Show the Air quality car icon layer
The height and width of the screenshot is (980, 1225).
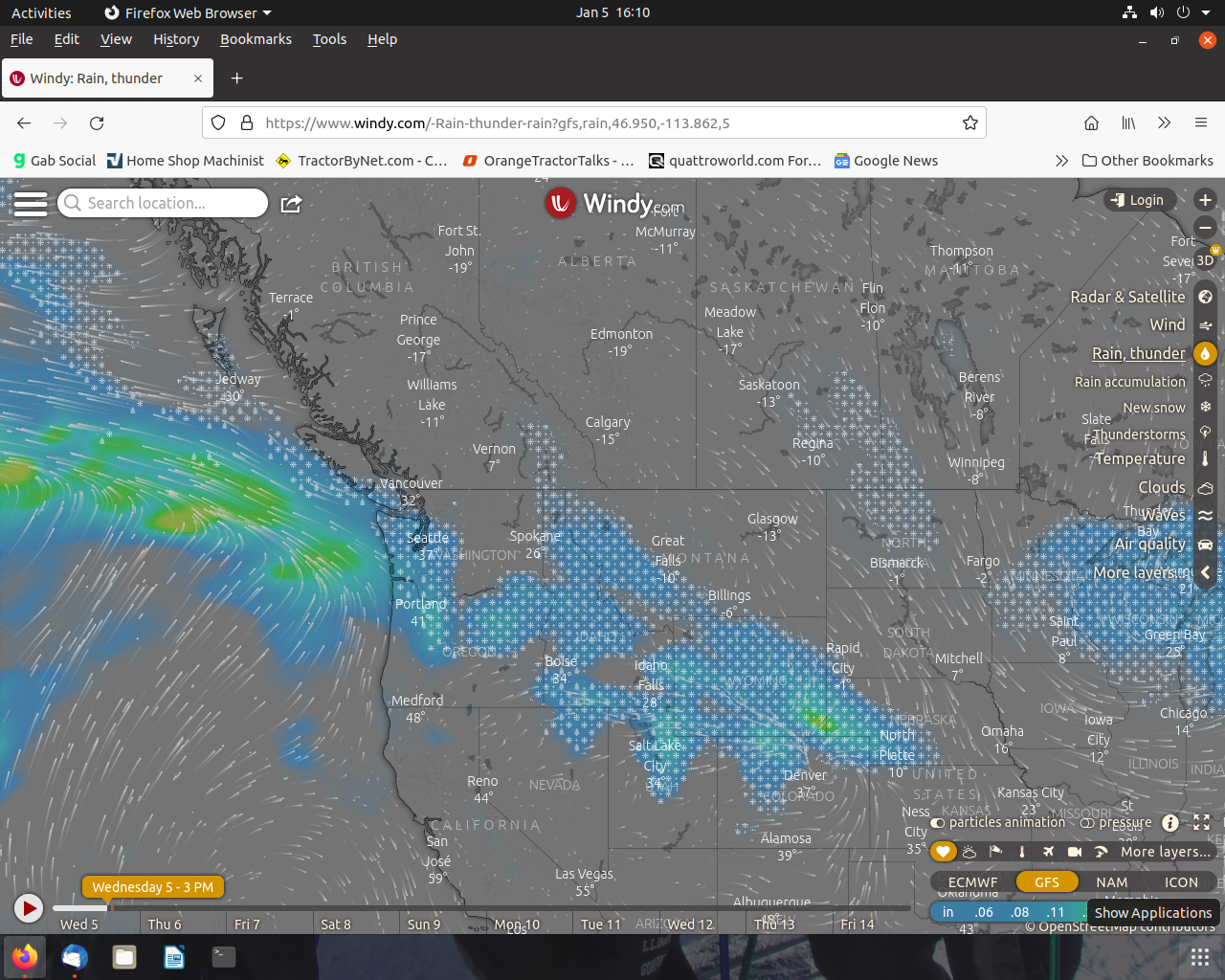pos(1205,545)
